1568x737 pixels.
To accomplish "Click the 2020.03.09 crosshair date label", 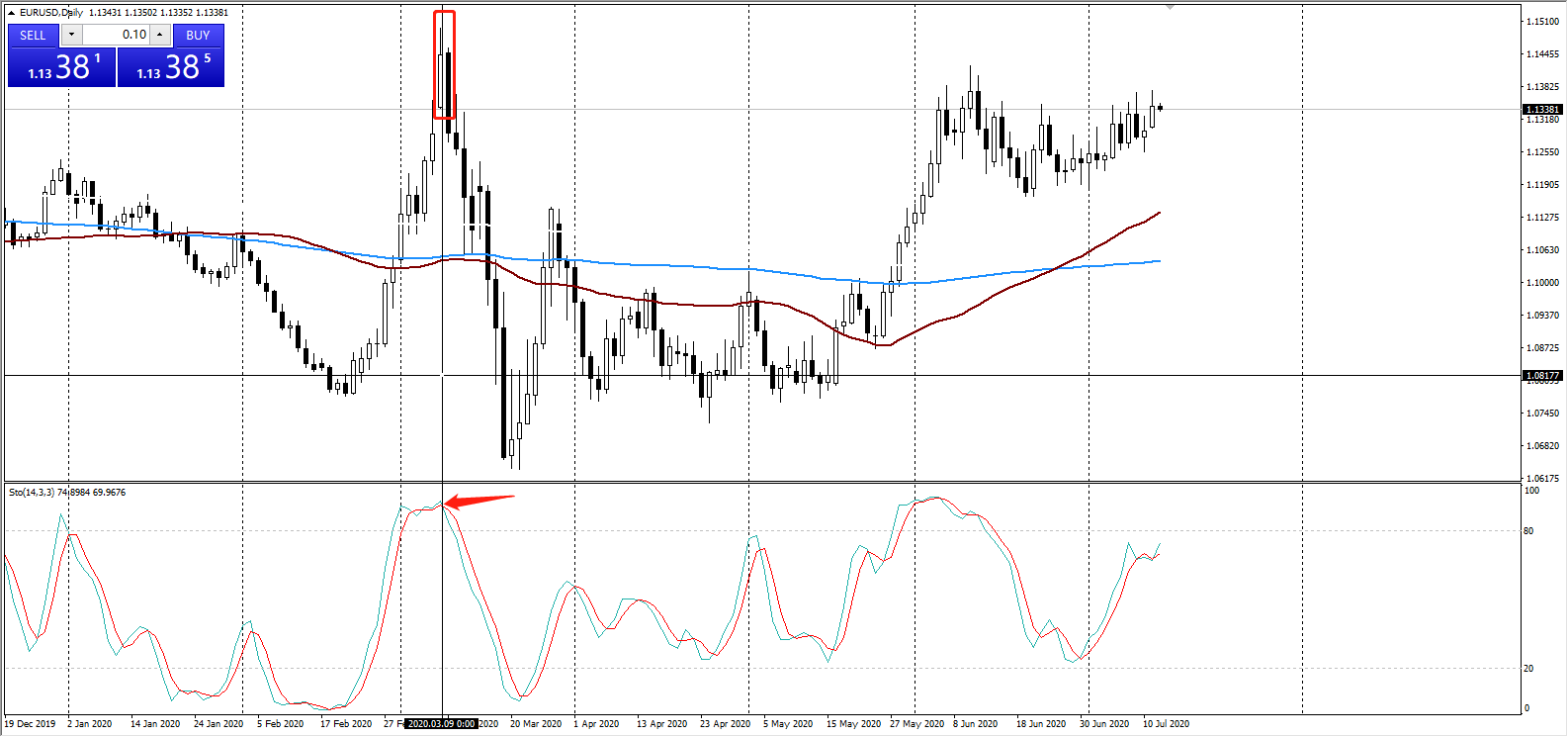I will click(x=442, y=724).
